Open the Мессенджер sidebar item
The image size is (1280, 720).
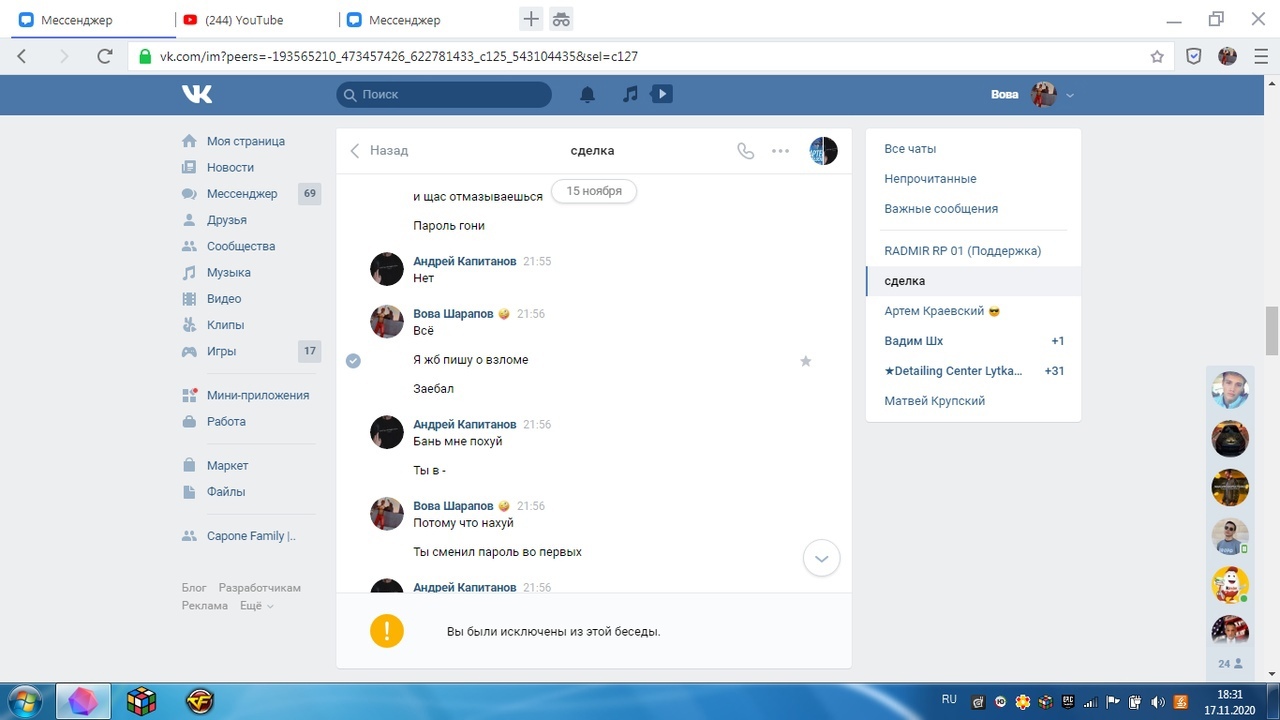(x=241, y=194)
